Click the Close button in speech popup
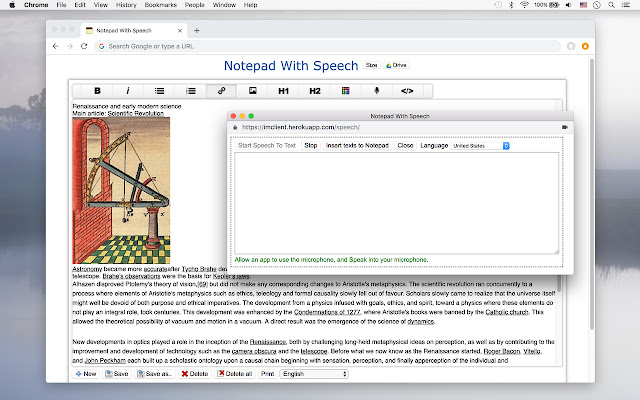The image size is (640, 400). [x=405, y=145]
